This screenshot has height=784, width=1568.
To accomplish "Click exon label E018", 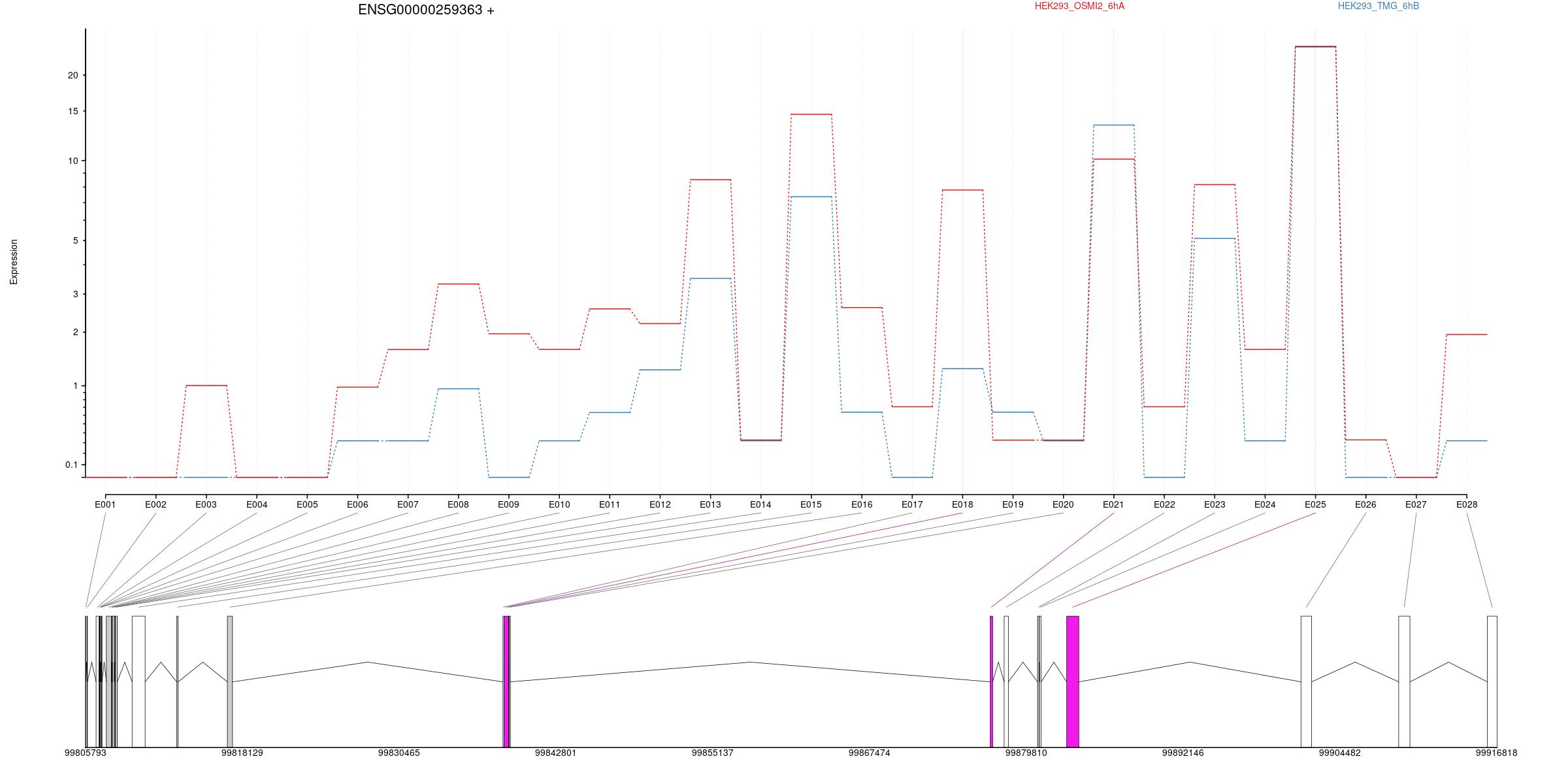I will pos(962,504).
